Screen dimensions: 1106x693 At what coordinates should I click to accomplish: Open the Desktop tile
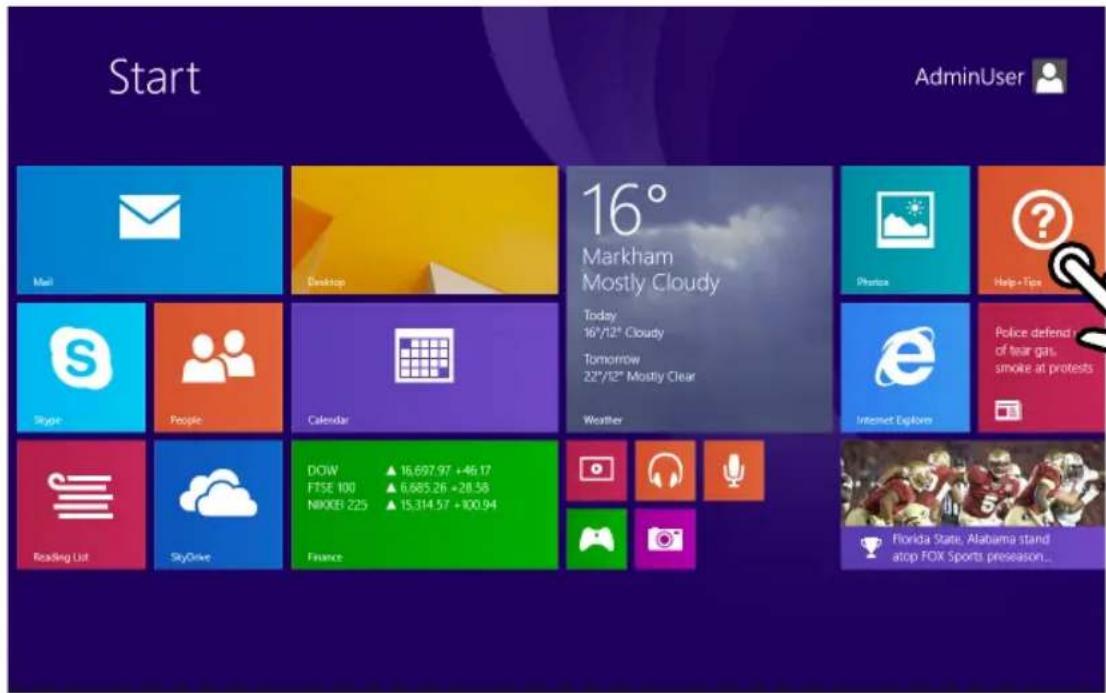[x=425, y=230]
